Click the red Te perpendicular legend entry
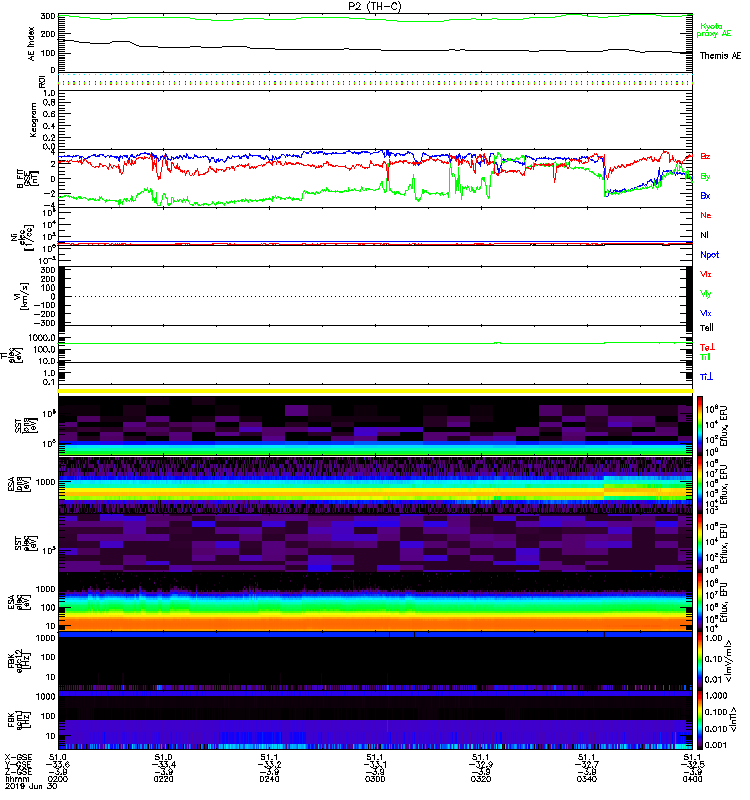The height and width of the screenshot is (800, 750). (707, 347)
